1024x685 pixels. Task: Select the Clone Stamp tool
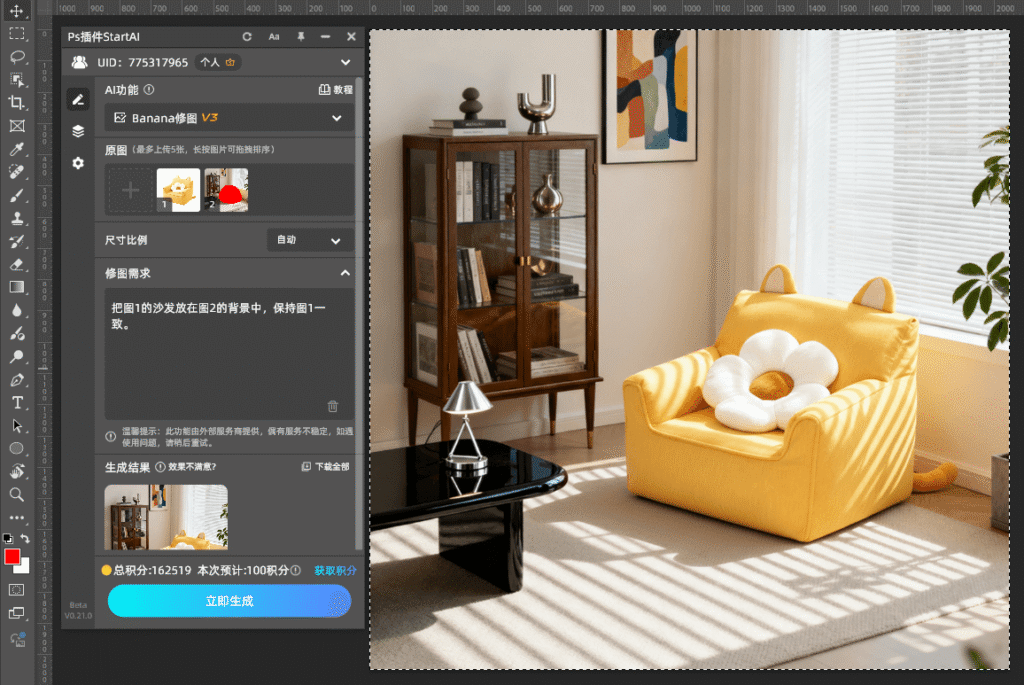pos(17,219)
